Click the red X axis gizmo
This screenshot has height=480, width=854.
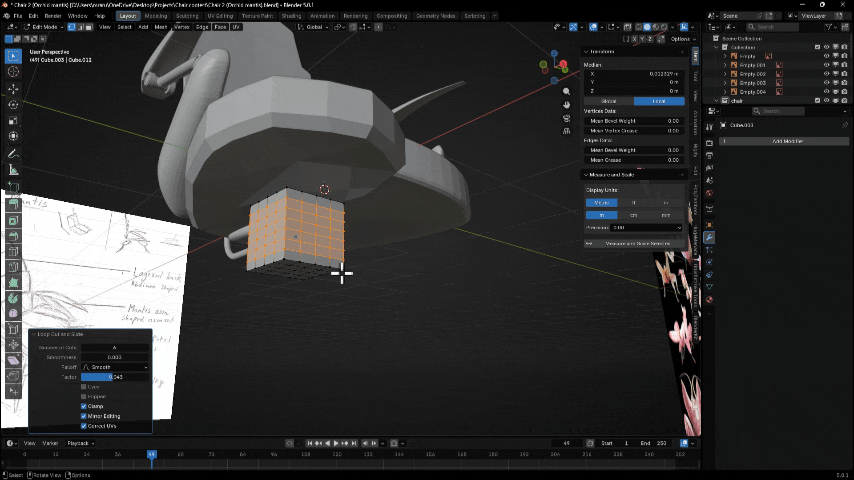coord(563,64)
